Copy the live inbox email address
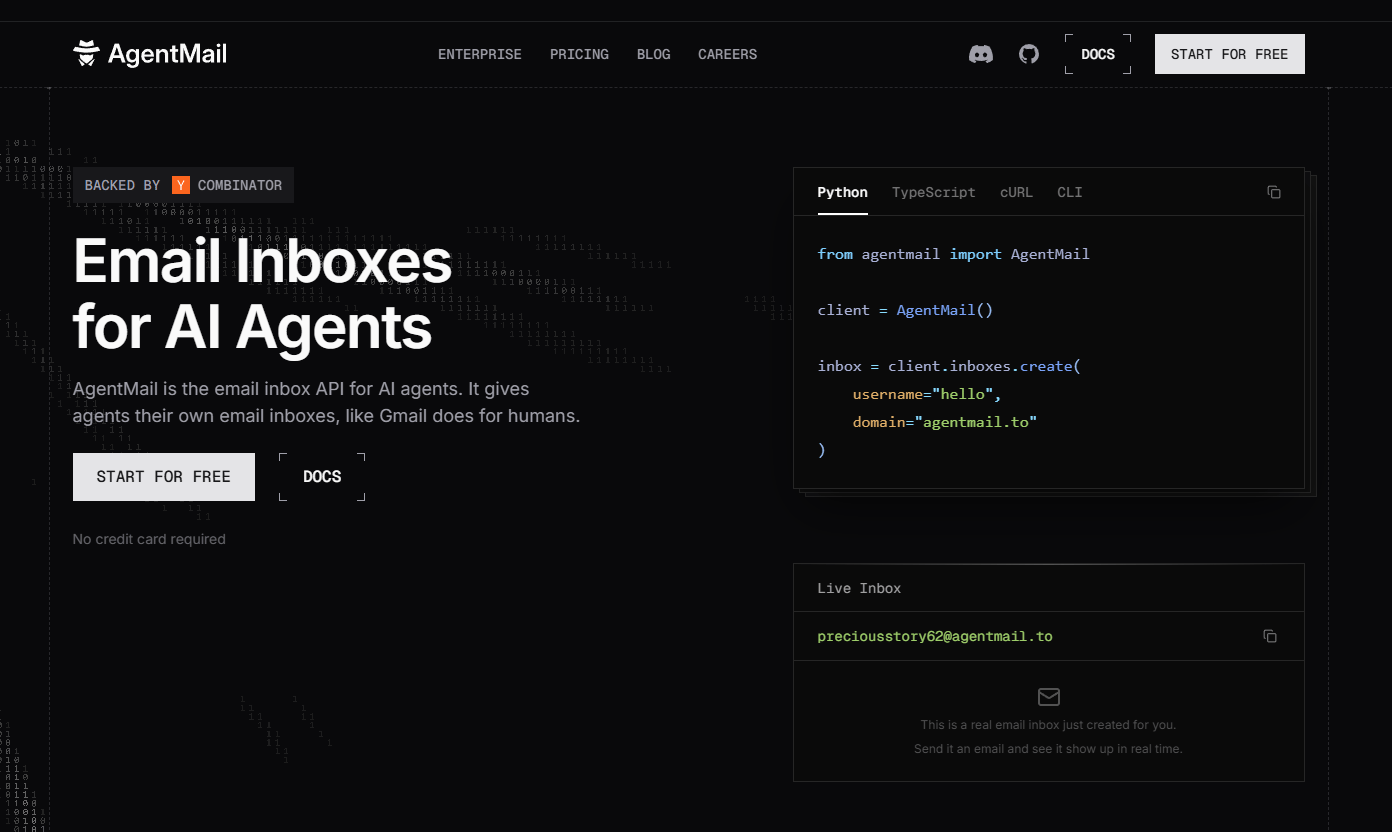This screenshot has height=832, width=1392. [x=1270, y=636]
